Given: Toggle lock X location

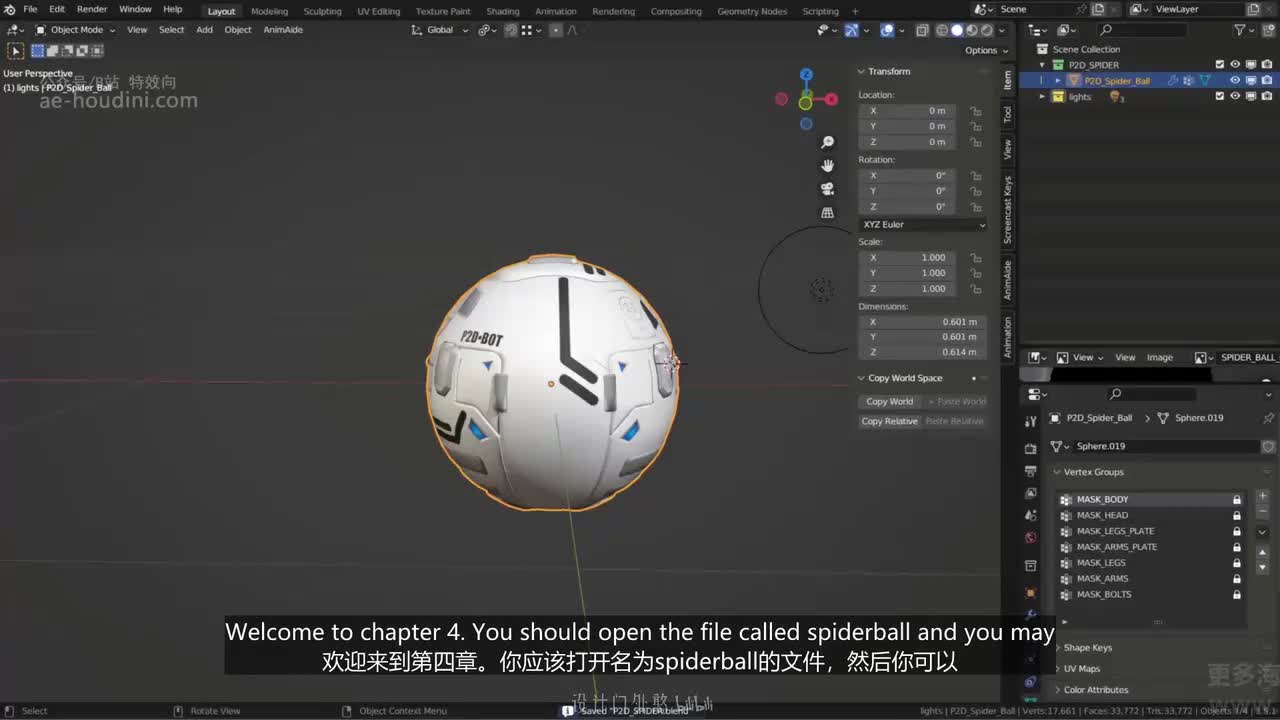Looking at the screenshot, I should pyautogui.click(x=975, y=111).
